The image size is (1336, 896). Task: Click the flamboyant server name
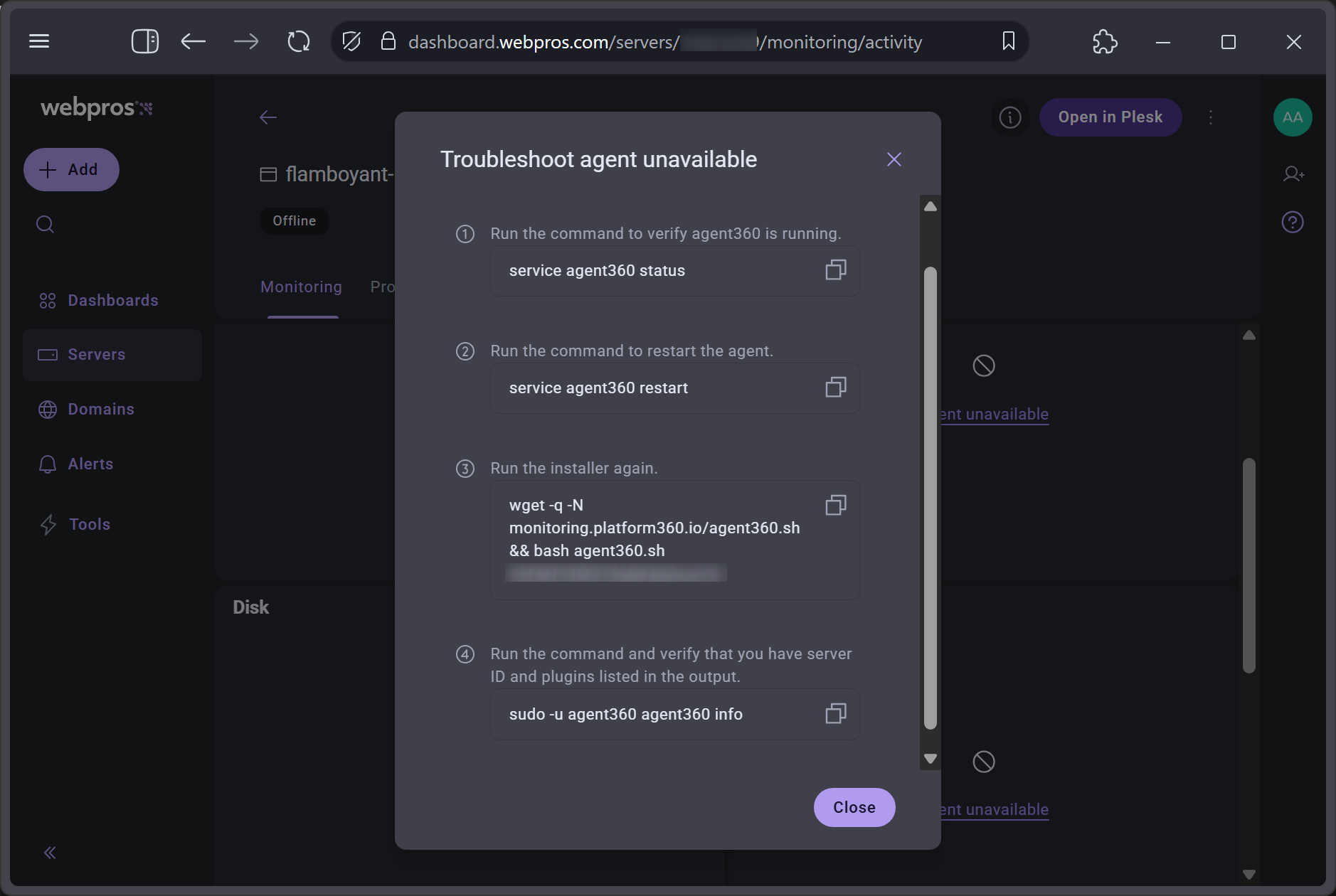(x=339, y=174)
